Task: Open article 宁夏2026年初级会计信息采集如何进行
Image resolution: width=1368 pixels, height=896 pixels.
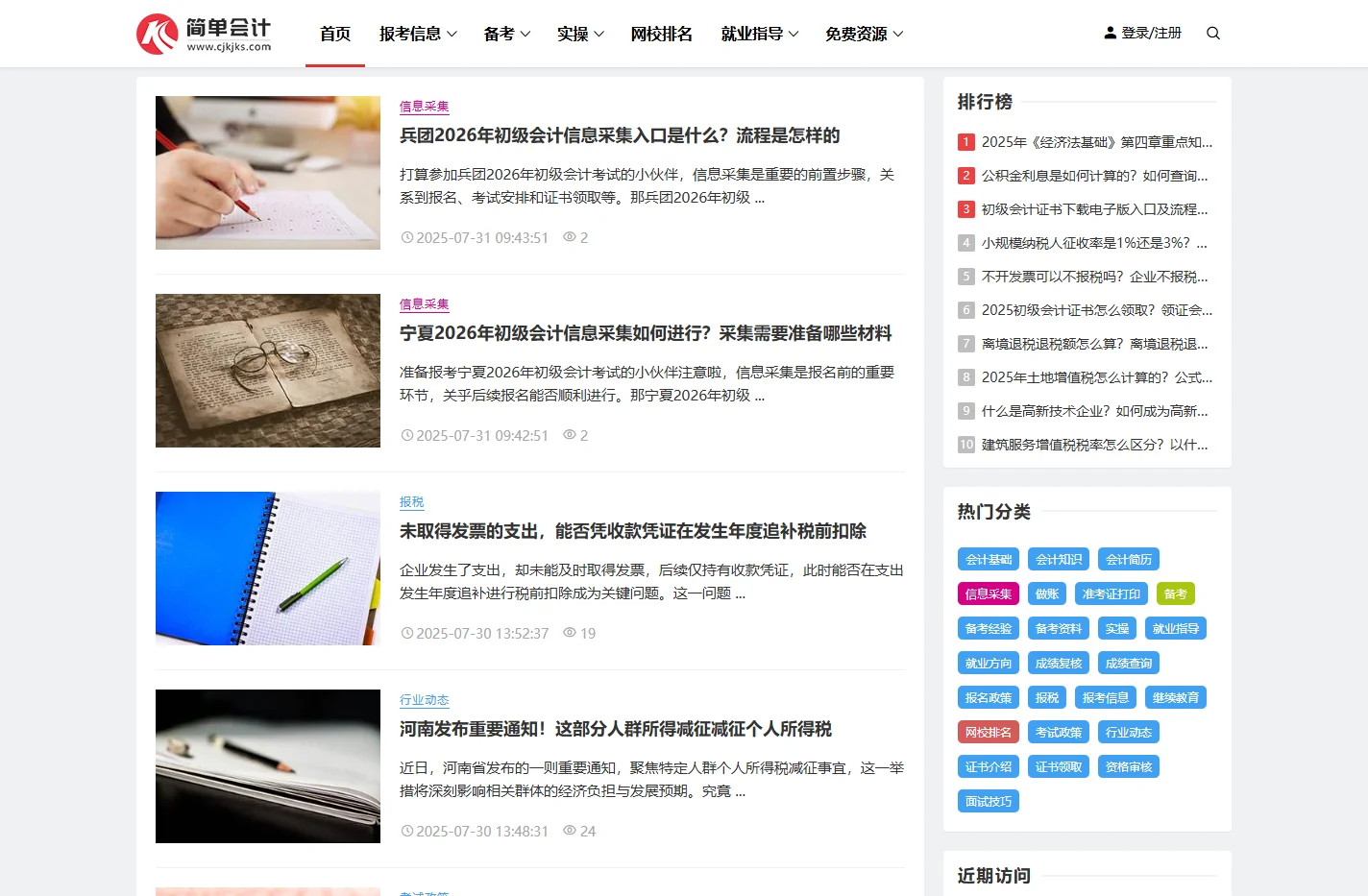Action: 646,333
